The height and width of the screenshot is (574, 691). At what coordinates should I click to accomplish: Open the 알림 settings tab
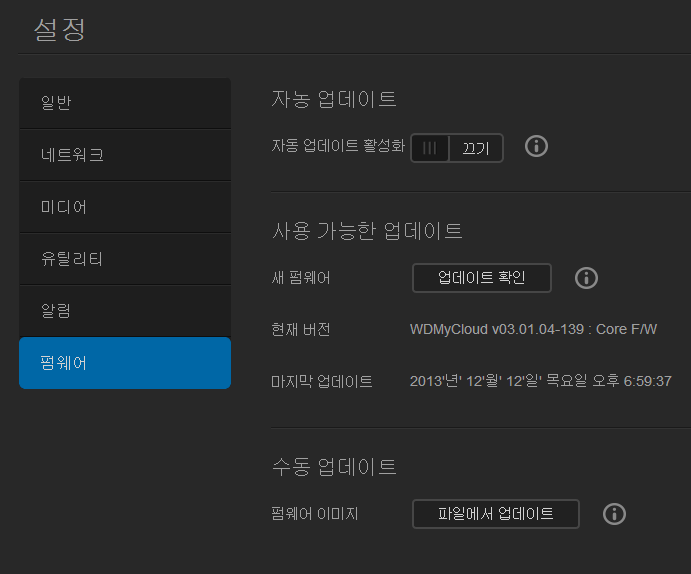click(125, 311)
